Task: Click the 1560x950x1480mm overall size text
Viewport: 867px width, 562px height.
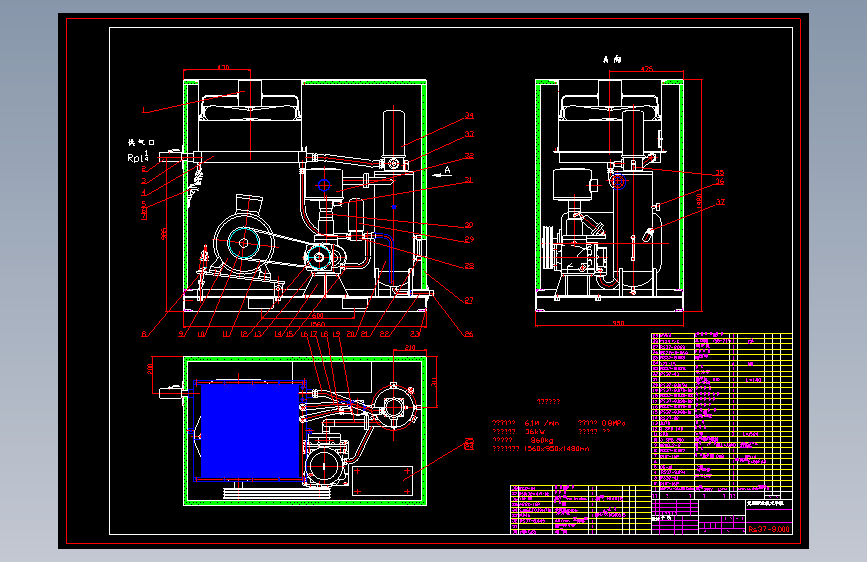Action: click(556, 449)
